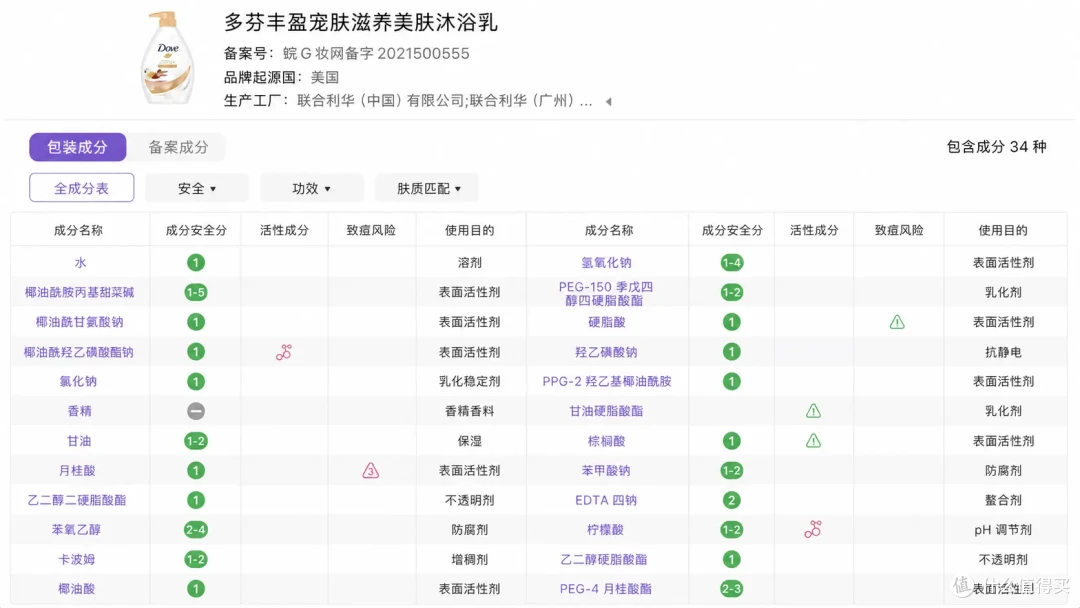Open ingredient link 椰油酰甘氨酸钠

(79, 322)
